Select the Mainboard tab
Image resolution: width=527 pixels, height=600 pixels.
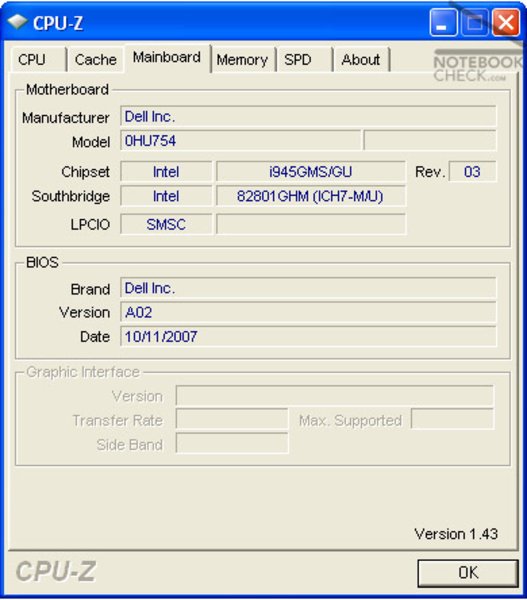[x=167, y=58]
